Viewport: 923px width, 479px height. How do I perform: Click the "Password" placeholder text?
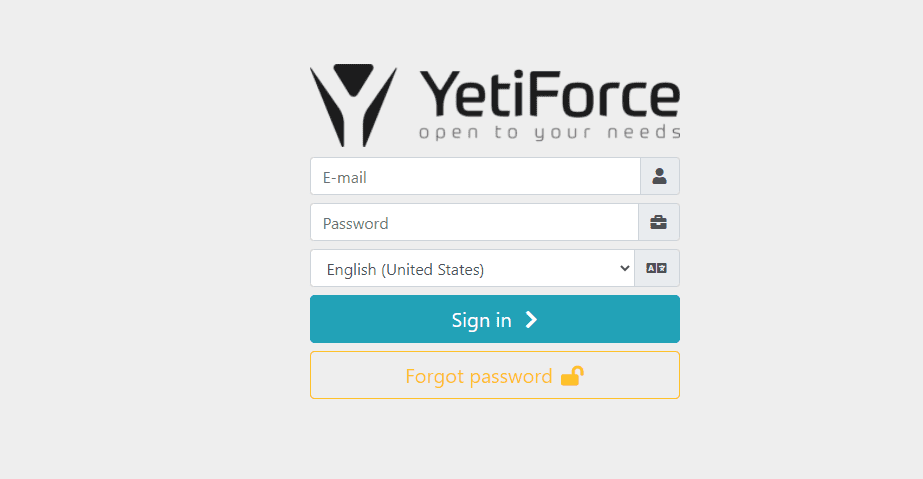355,224
